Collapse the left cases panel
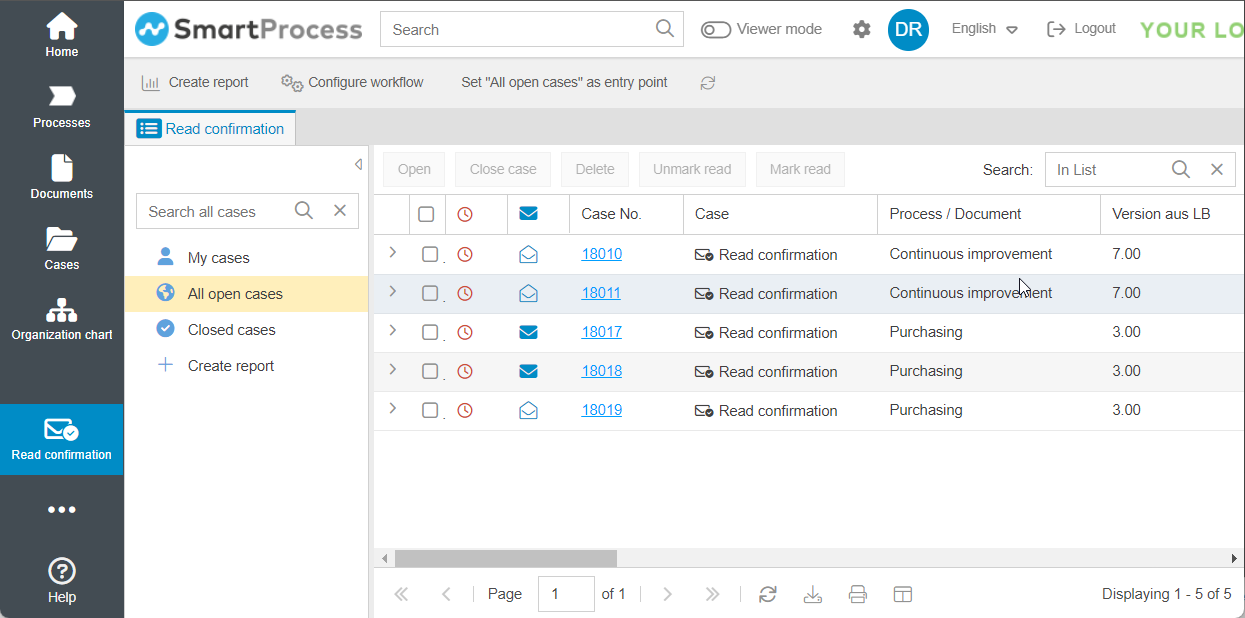This screenshot has height=618, width=1245. 358,164
